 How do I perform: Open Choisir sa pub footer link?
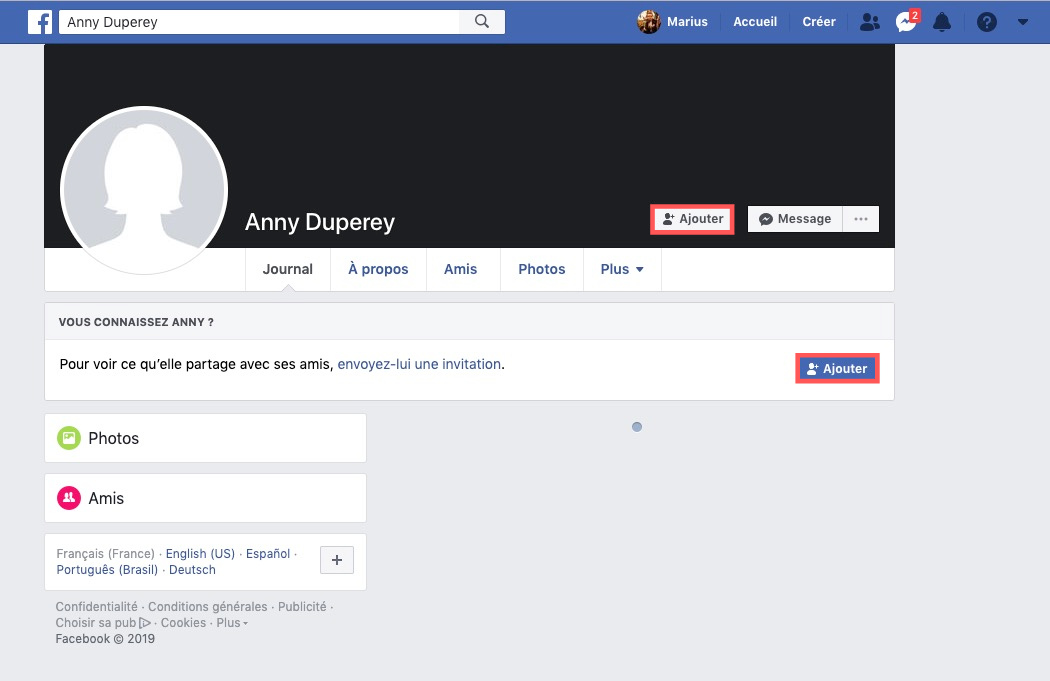coord(103,623)
